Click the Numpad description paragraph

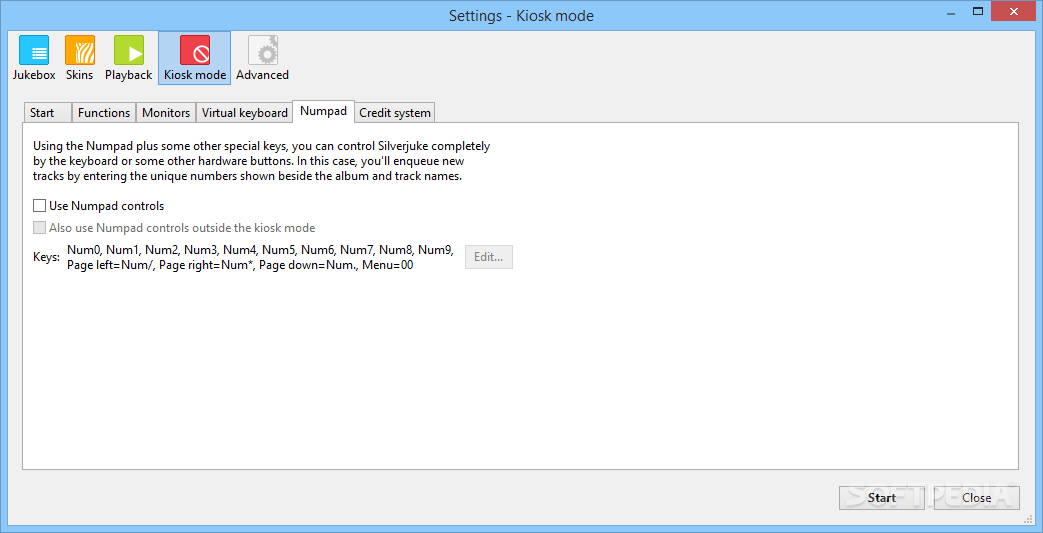(x=261, y=161)
